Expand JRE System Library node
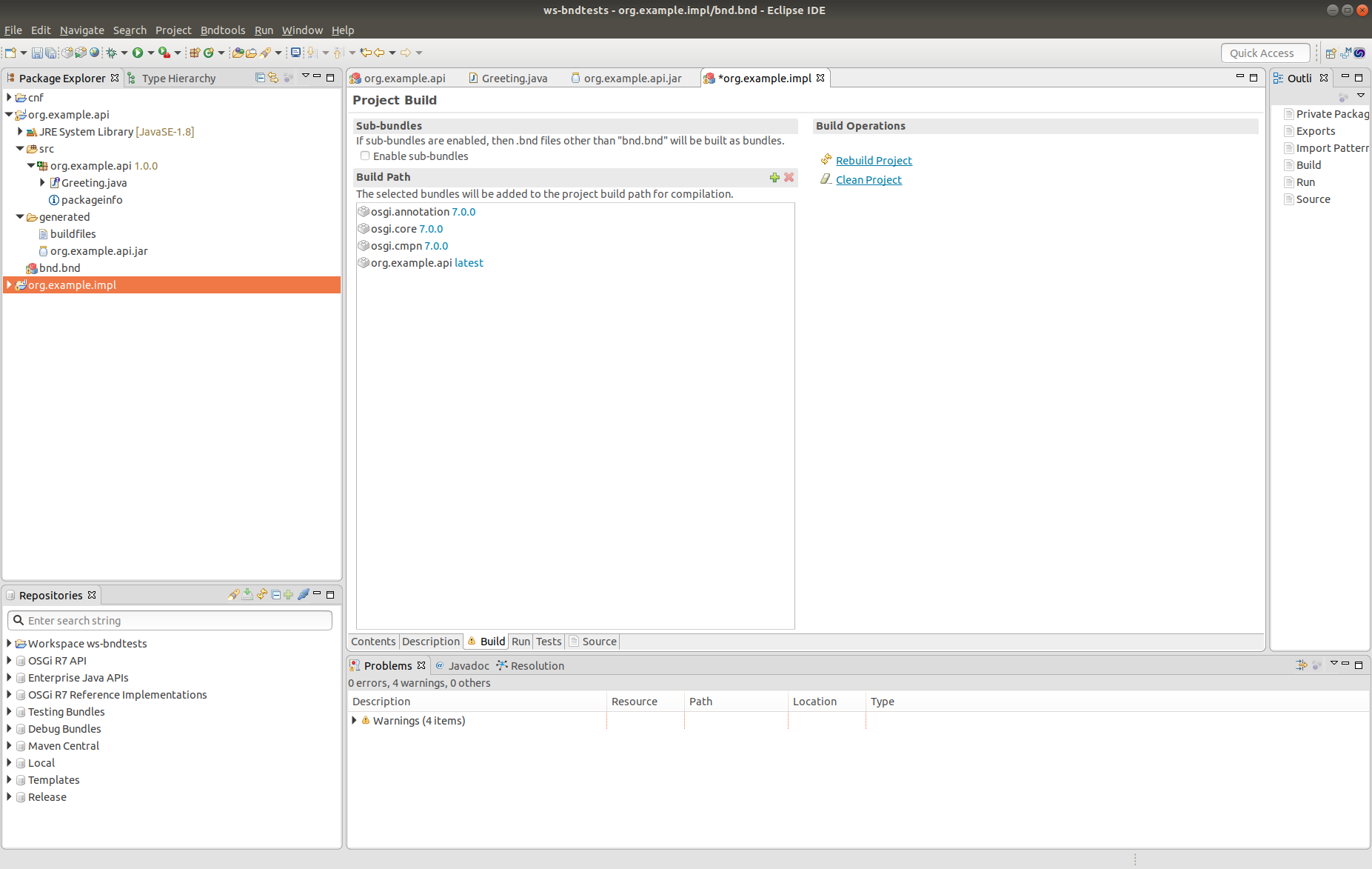 point(20,131)
